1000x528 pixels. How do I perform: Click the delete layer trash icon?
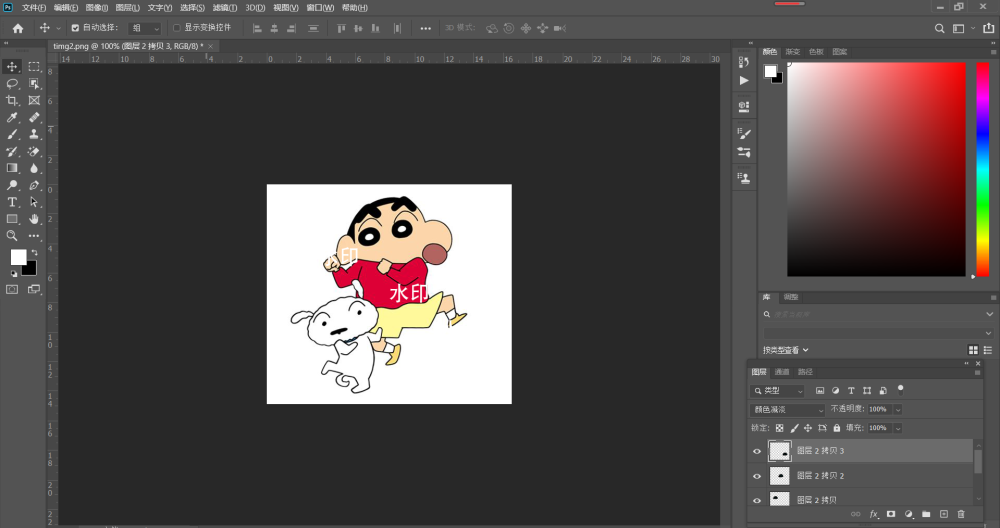tap(961, 514)
